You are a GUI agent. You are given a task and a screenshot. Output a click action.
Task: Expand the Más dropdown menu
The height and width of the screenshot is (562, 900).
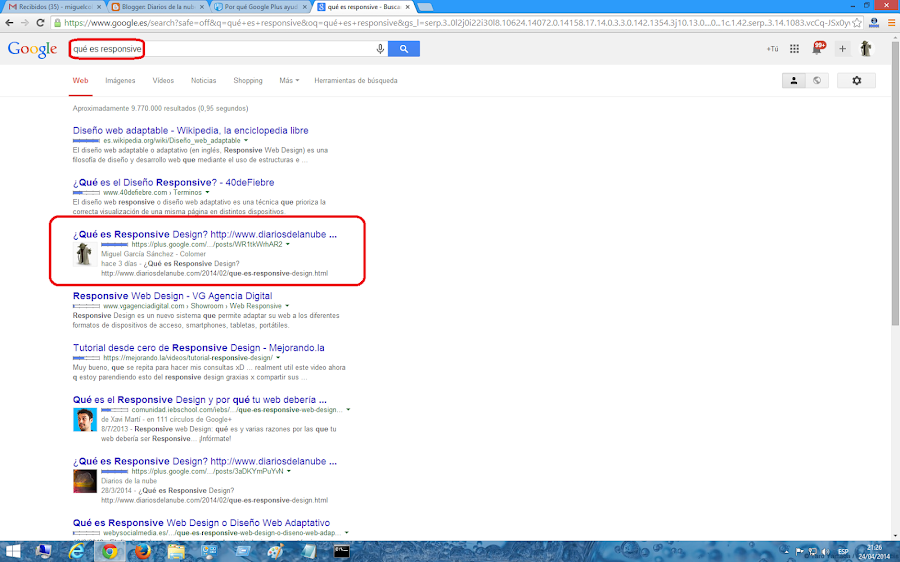(x=289, y=80)
